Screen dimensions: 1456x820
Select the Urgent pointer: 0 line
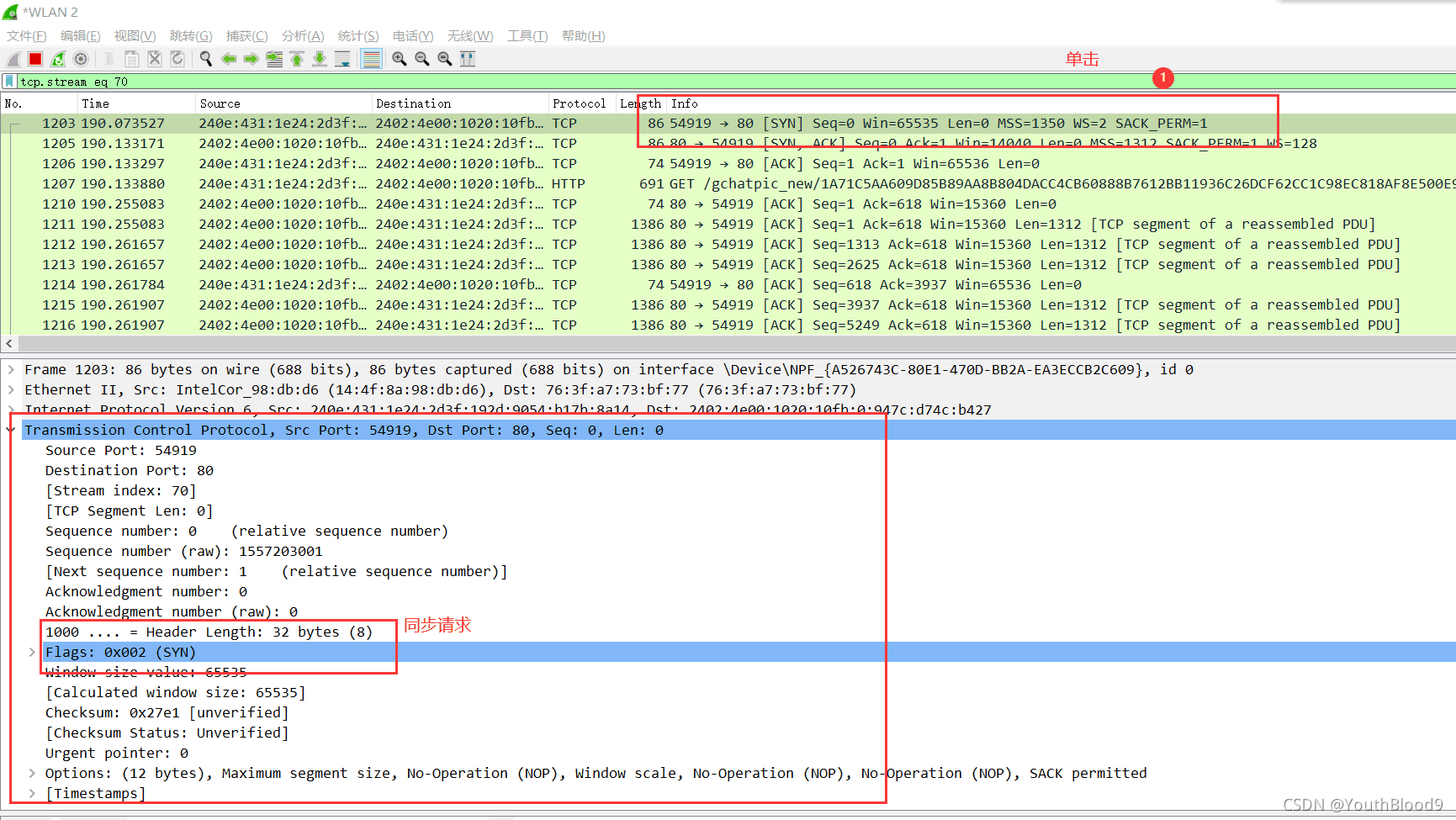(117, 753)
